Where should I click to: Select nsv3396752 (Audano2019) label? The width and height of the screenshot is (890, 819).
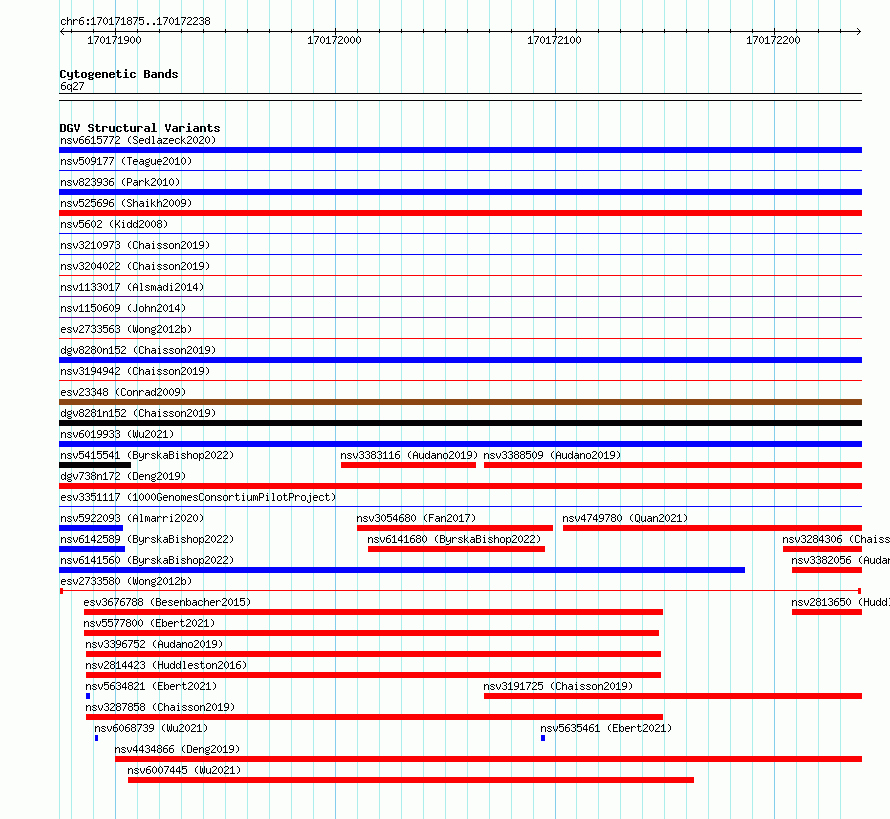154,644
